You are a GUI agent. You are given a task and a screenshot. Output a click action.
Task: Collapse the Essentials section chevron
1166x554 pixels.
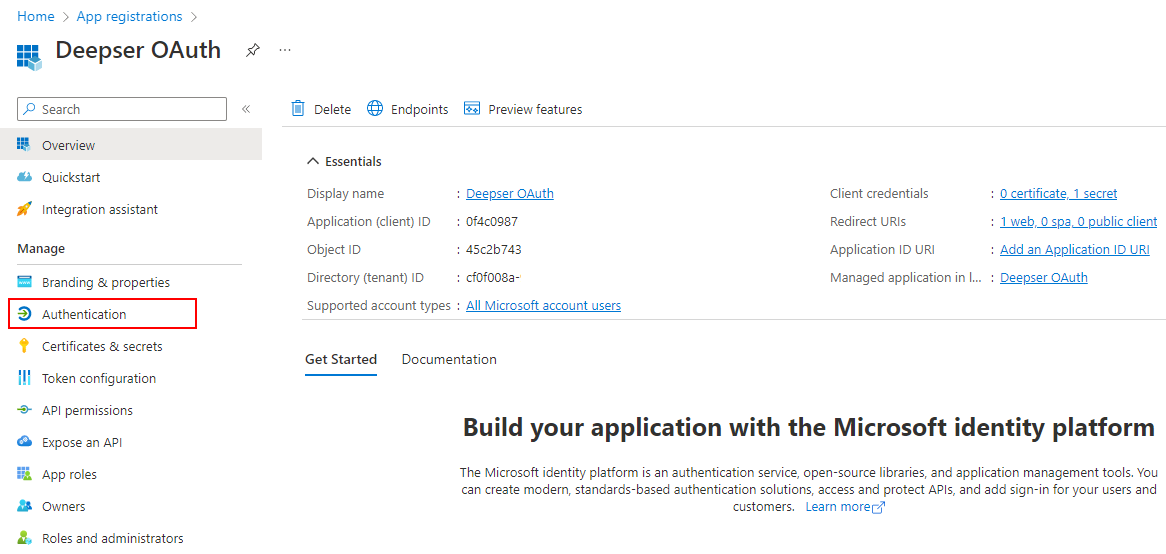coord(313,161)
